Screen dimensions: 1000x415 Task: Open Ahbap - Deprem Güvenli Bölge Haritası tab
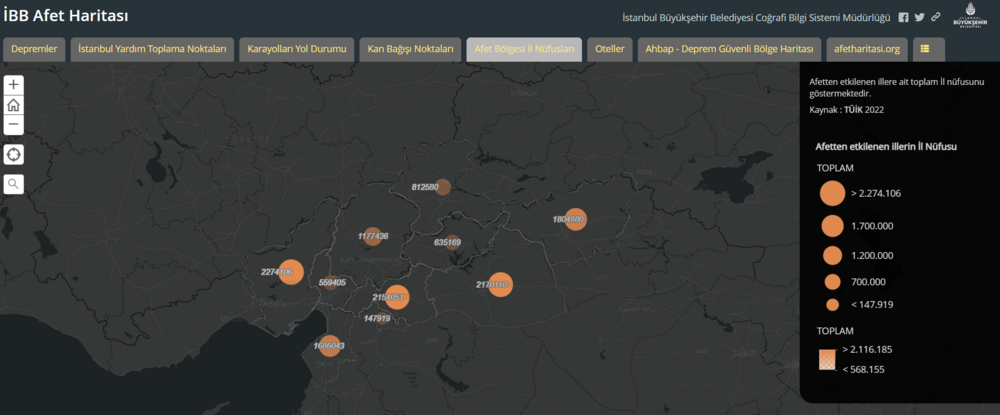pyautogui.click(x=729, y=49)
